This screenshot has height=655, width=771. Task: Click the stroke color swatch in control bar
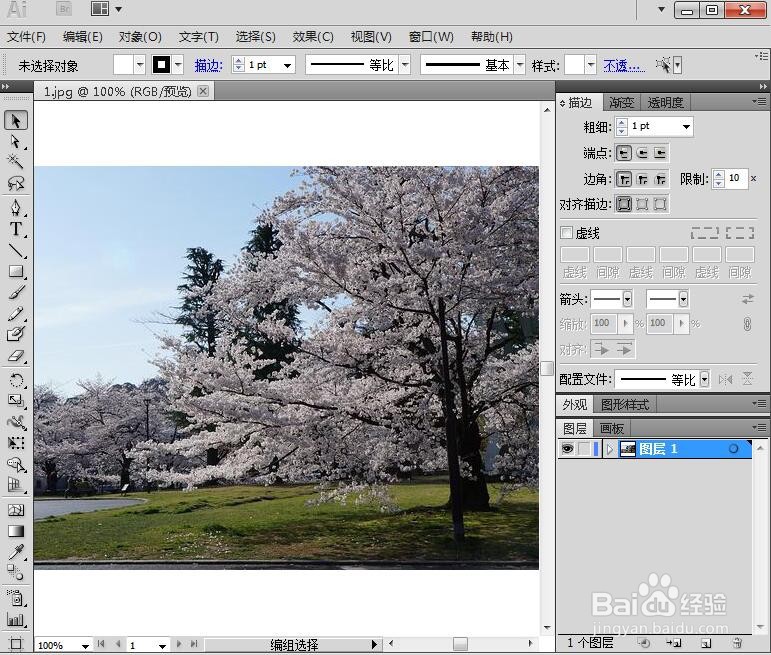coord(161,65)
